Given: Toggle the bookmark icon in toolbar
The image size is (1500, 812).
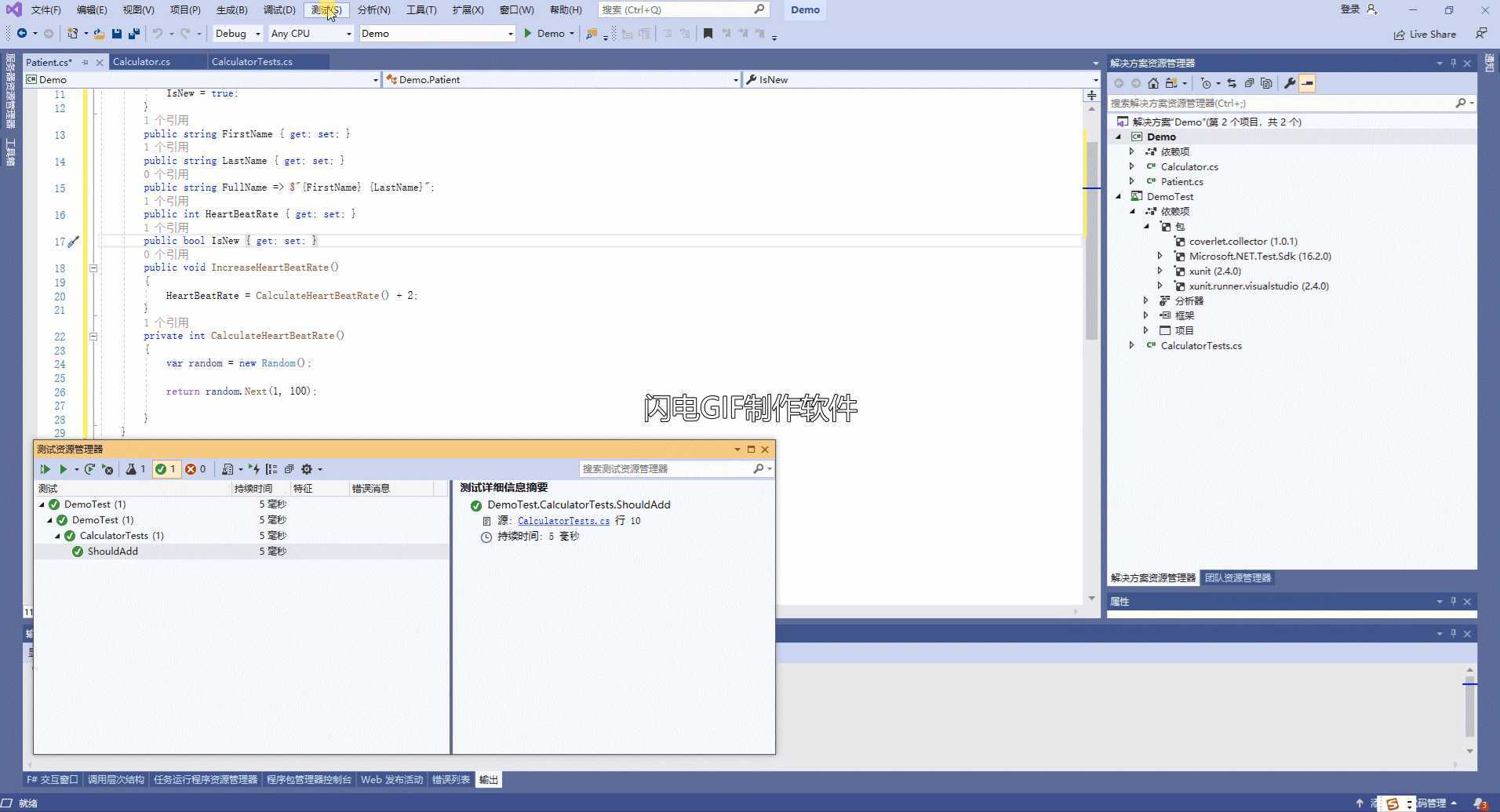Looking at the screenshot, I should coord(708,34).
